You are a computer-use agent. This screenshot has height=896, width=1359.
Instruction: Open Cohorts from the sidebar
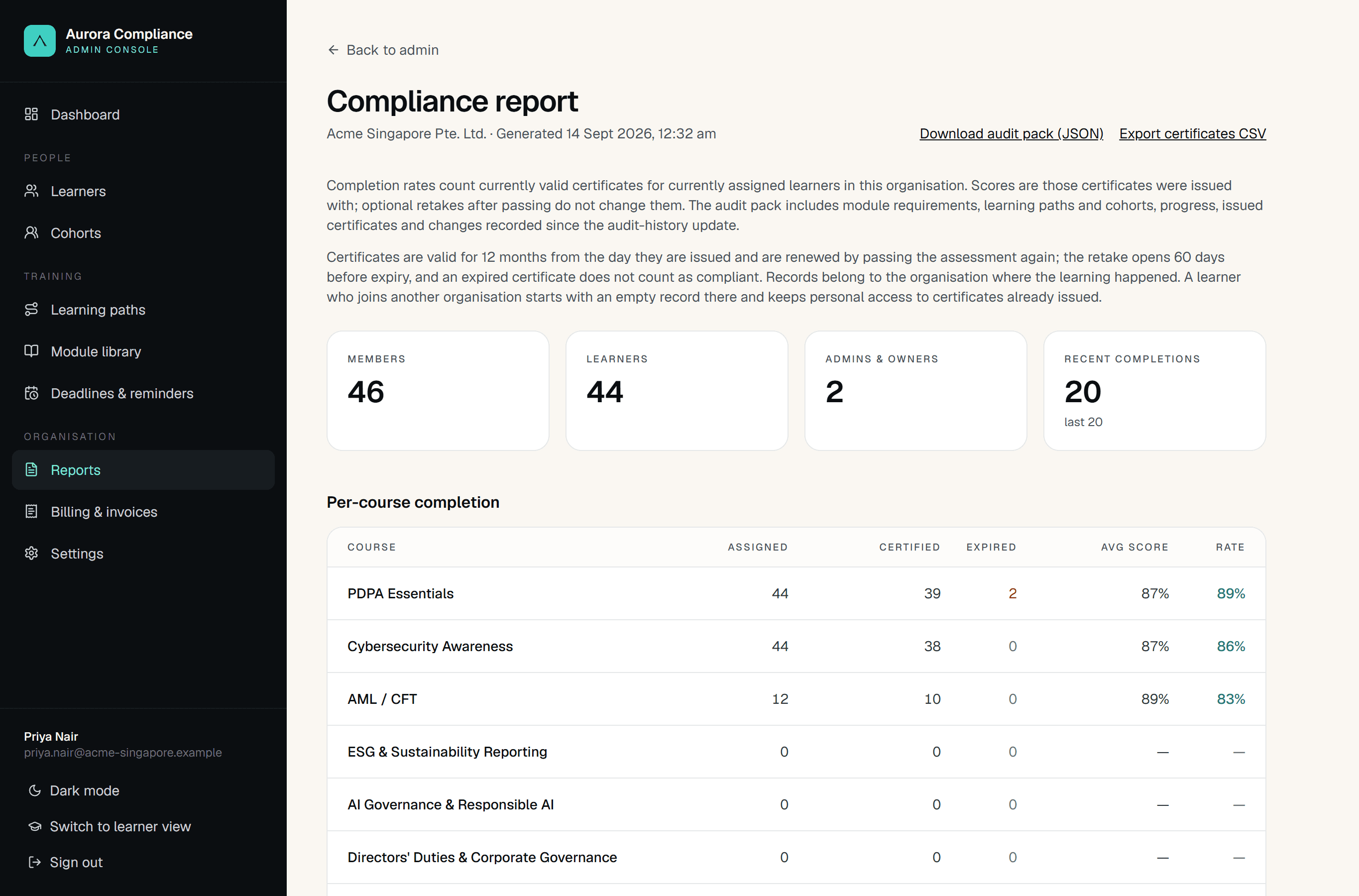143,232
